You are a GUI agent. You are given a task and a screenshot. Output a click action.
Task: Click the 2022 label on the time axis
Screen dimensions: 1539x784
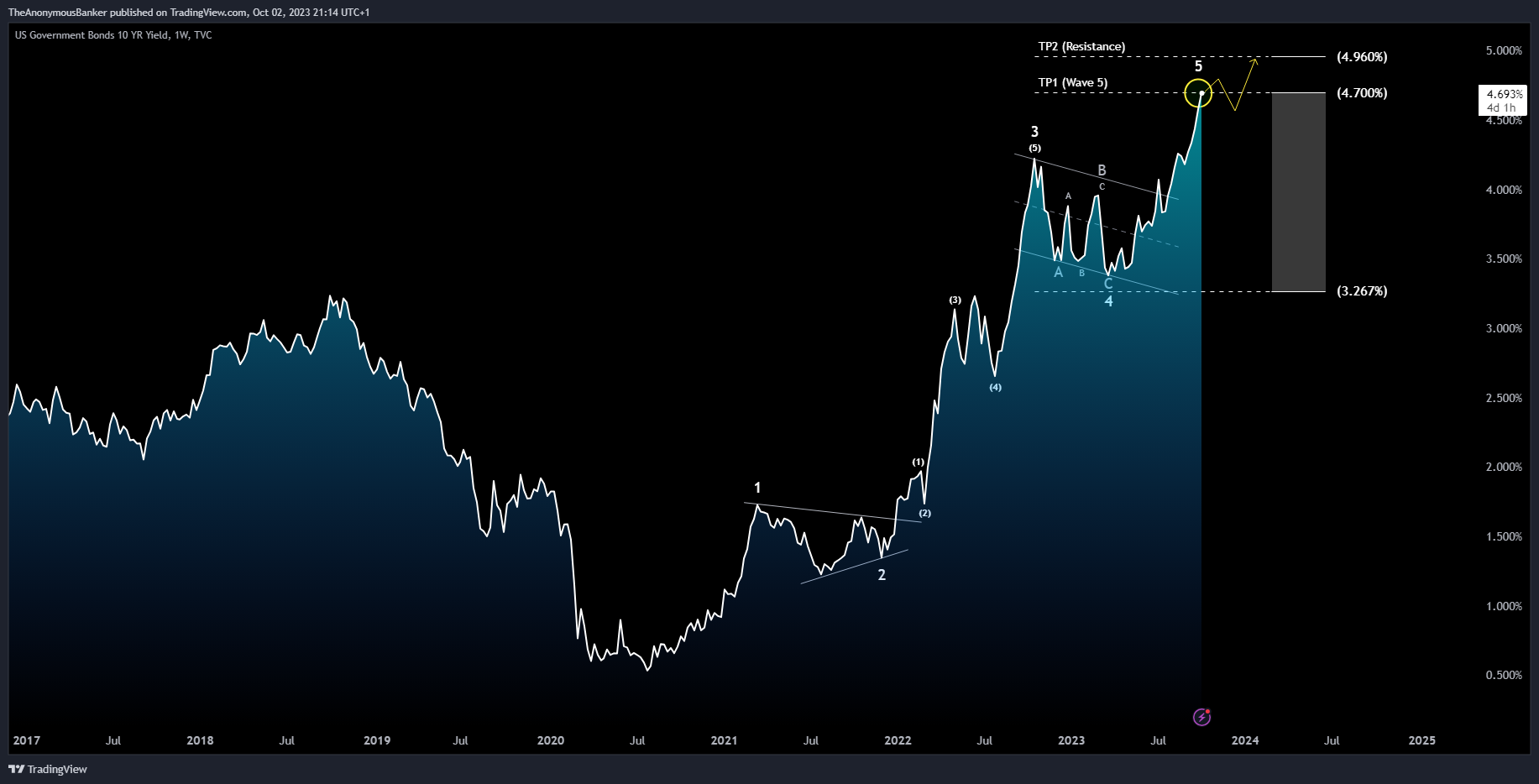coord(898,740)
